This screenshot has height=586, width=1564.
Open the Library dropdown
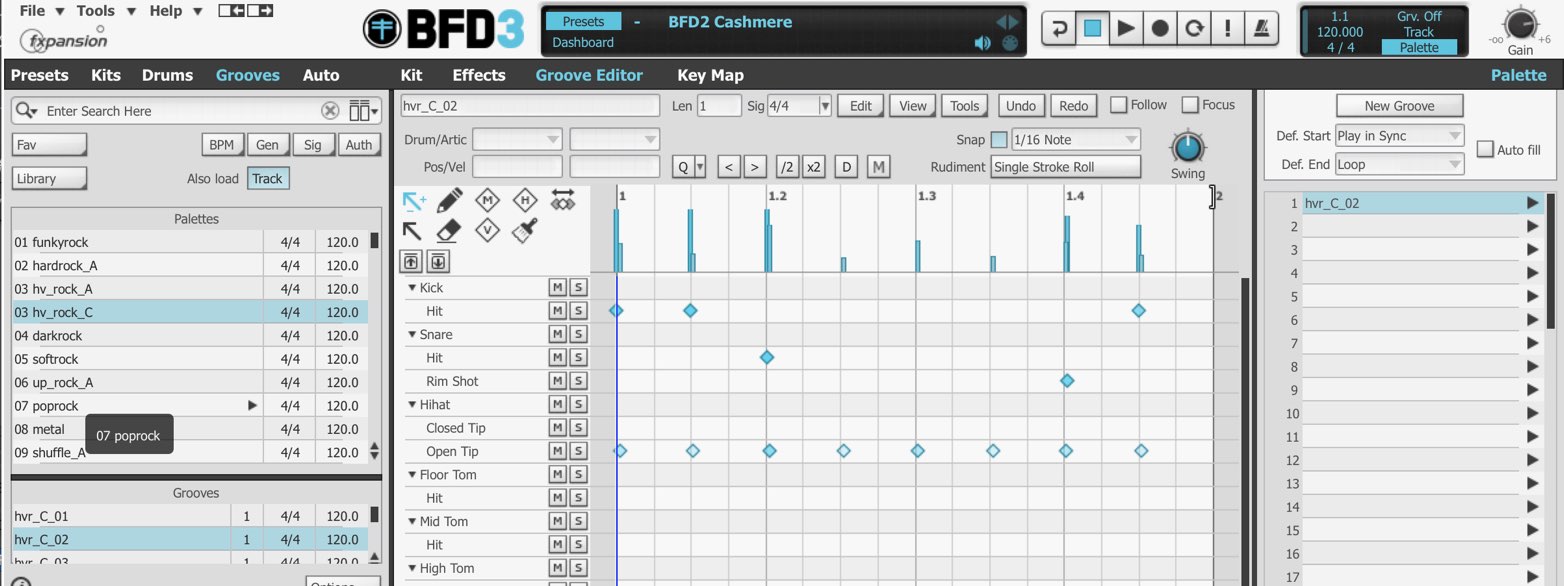[x=50, y=178]
